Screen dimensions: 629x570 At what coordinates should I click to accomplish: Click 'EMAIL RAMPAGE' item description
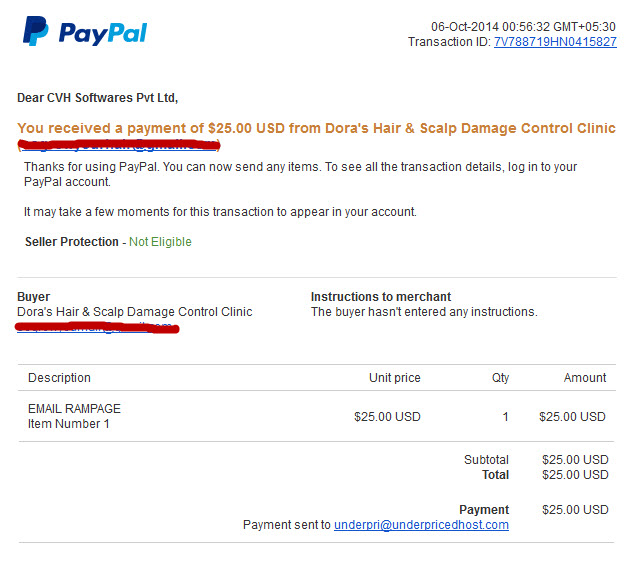point(74,409)
